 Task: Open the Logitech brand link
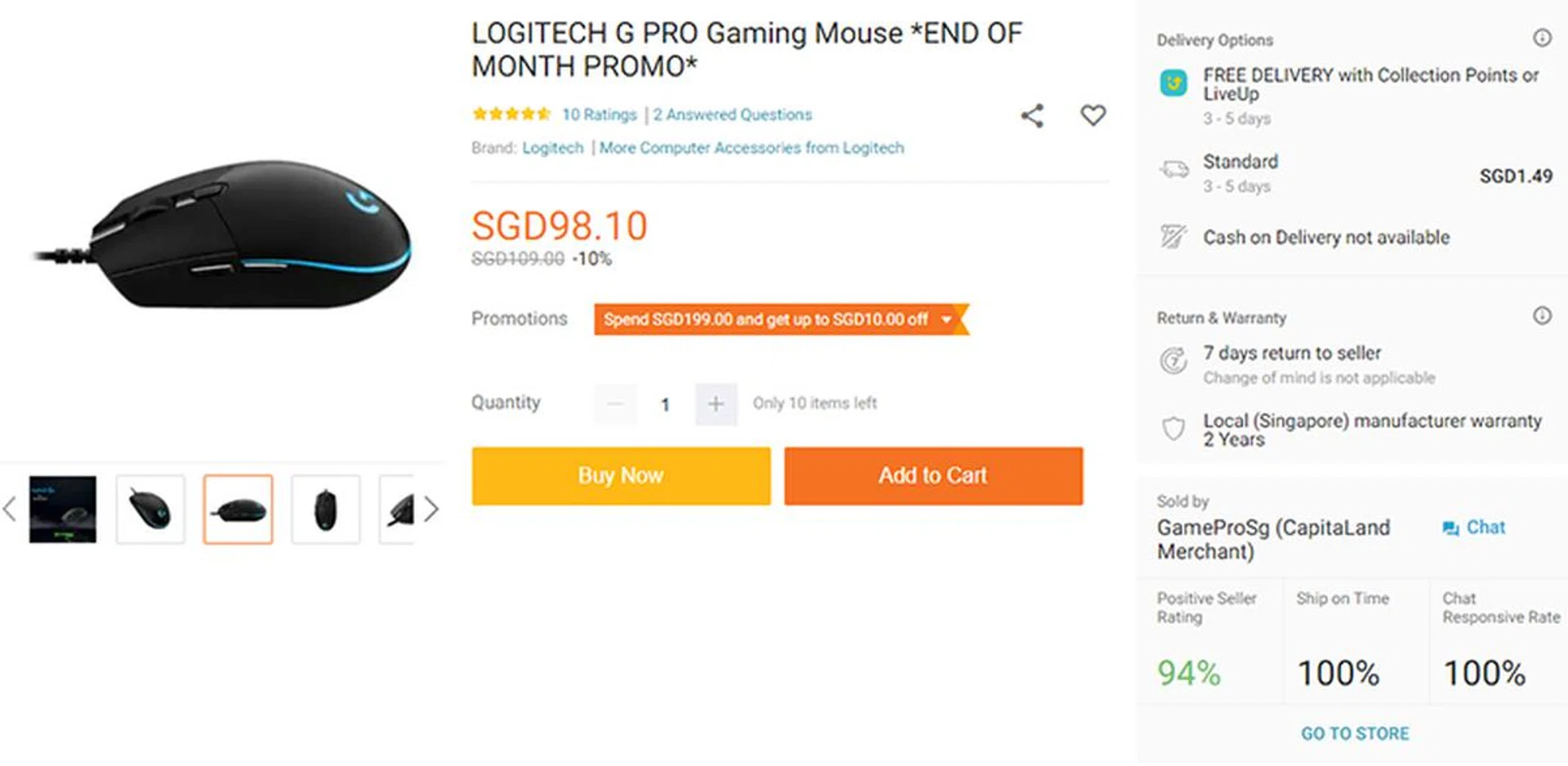tap(553, 148)
